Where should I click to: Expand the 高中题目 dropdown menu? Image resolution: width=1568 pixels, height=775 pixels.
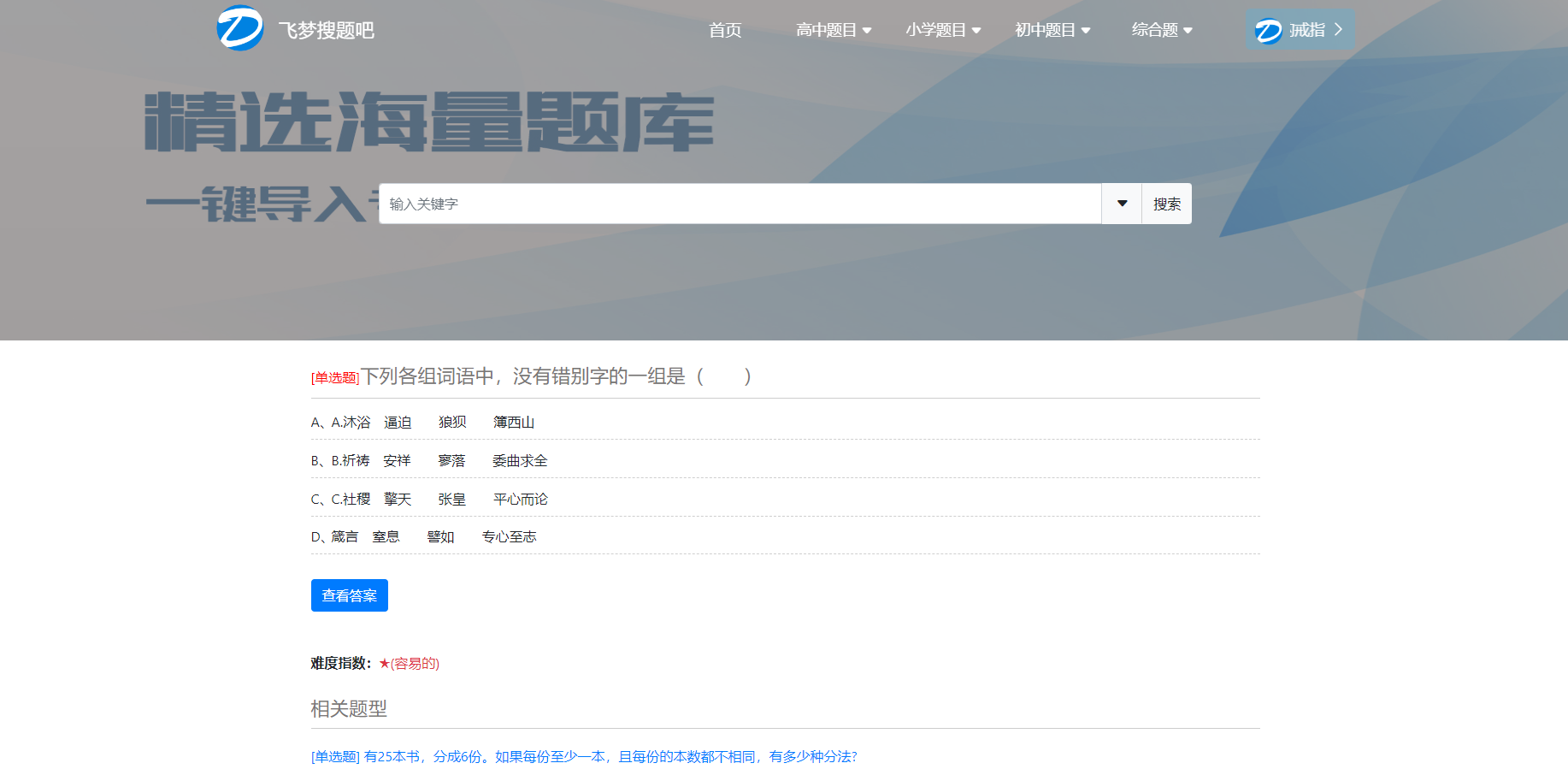pos(834,30)
